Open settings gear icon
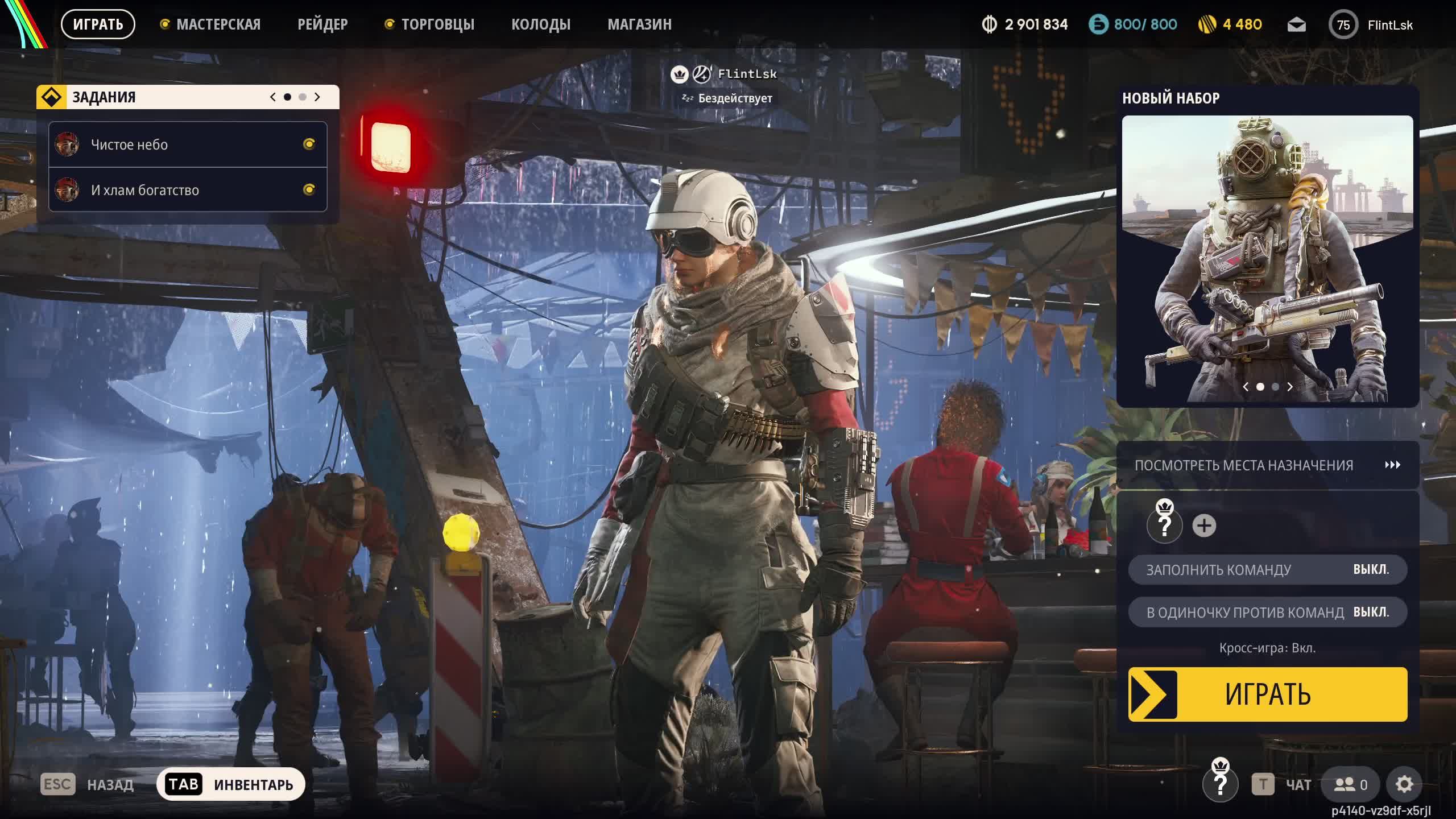 1404,784
